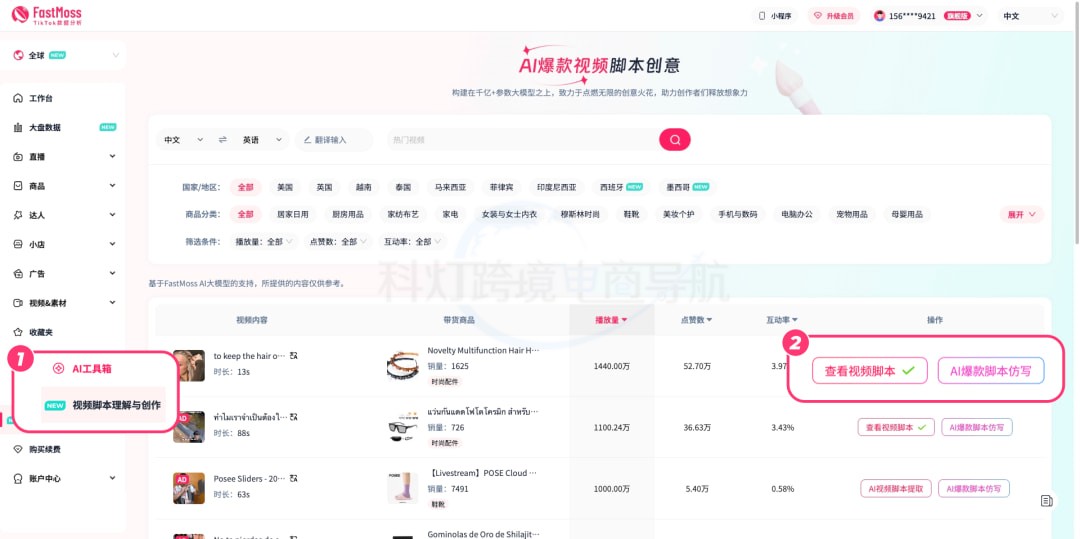Translate the 'to keep the hair' title
The image size is (1080, 539).
(x=293, y=356)
